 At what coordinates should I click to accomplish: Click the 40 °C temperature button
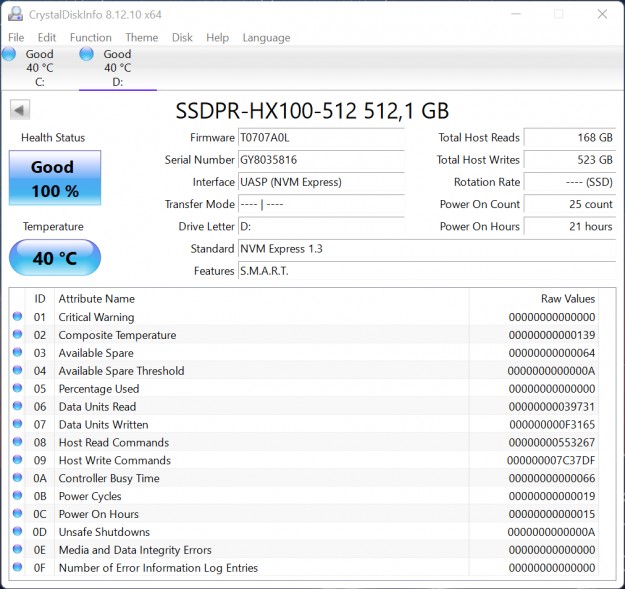tap(55, 258)
